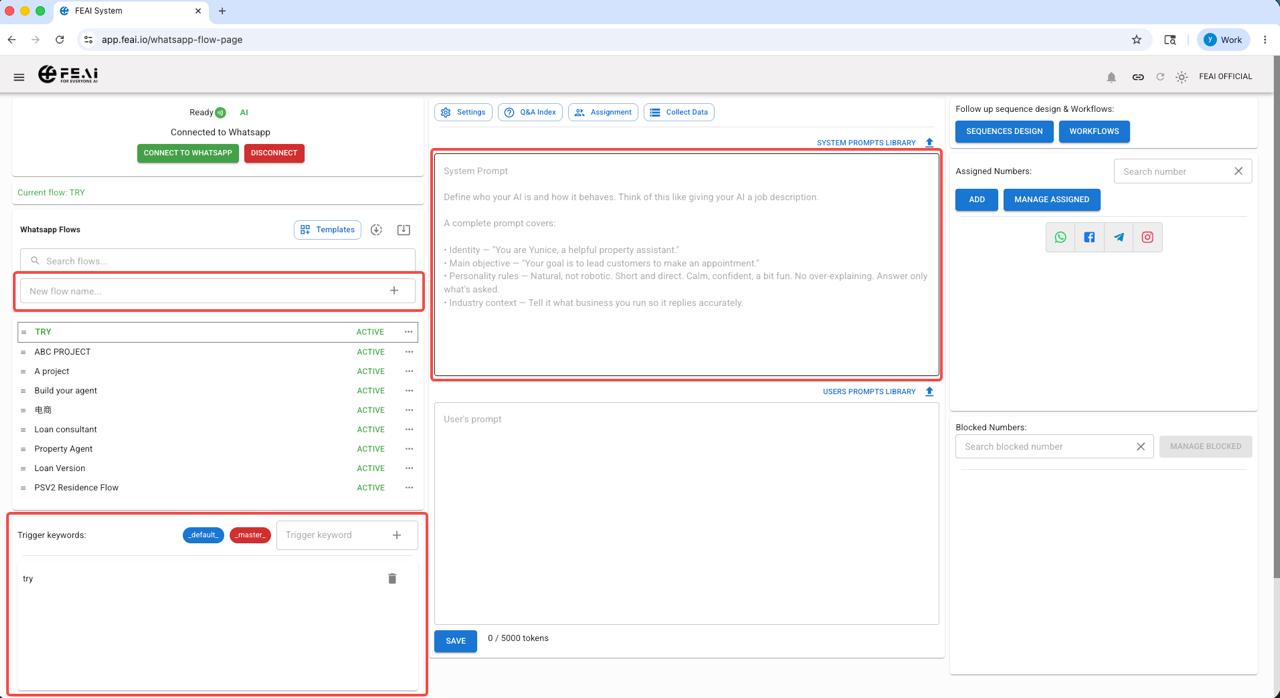Click the link chain icon in header
Viewport: 1280px width, 698px height.
[1138, 77]
